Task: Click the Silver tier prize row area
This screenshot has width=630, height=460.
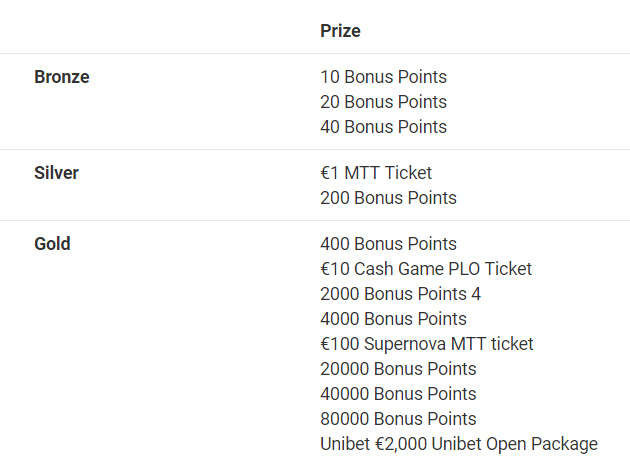Action: [x=315, y=185]
